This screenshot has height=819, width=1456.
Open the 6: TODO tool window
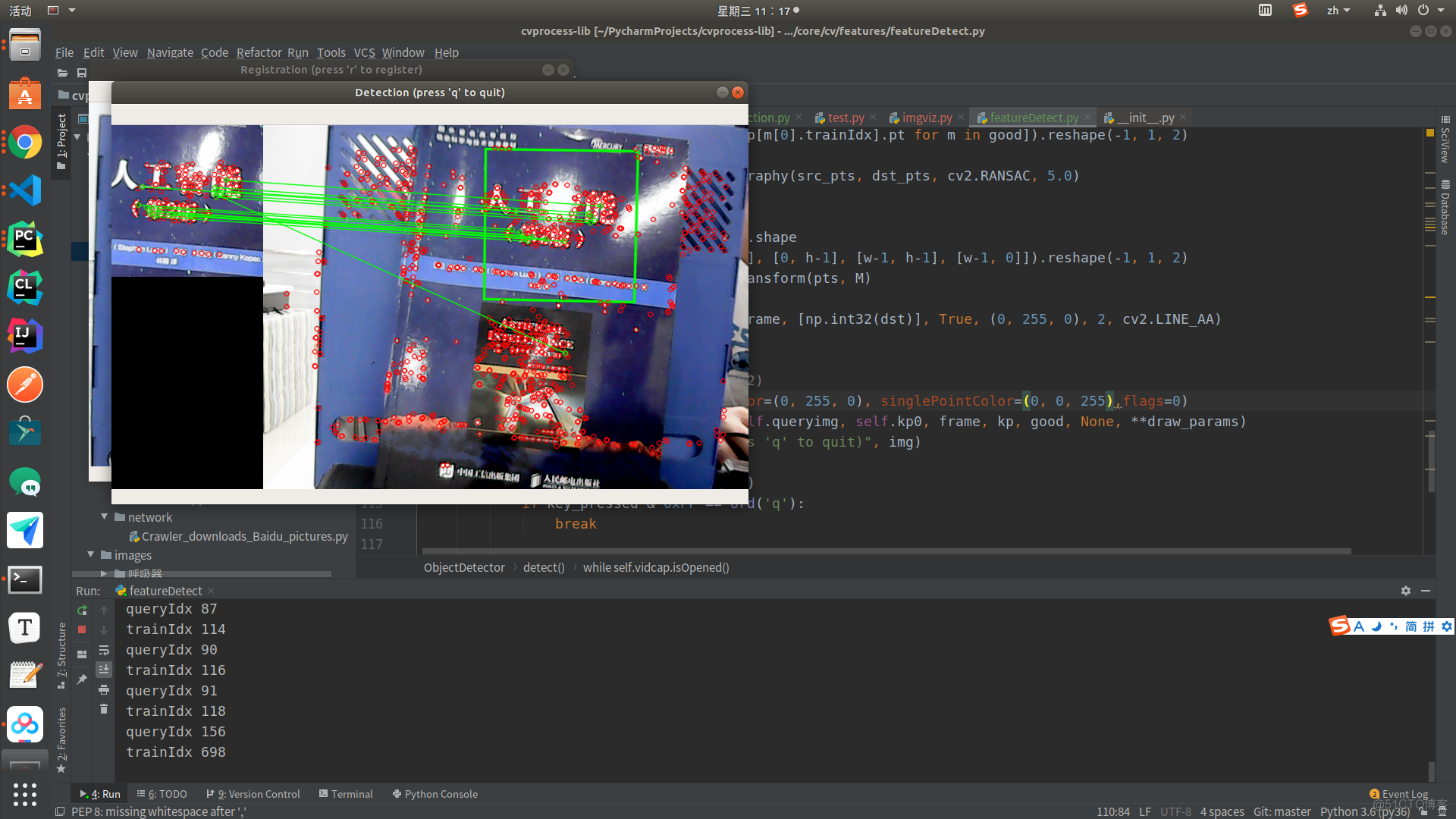pos(162,794)
